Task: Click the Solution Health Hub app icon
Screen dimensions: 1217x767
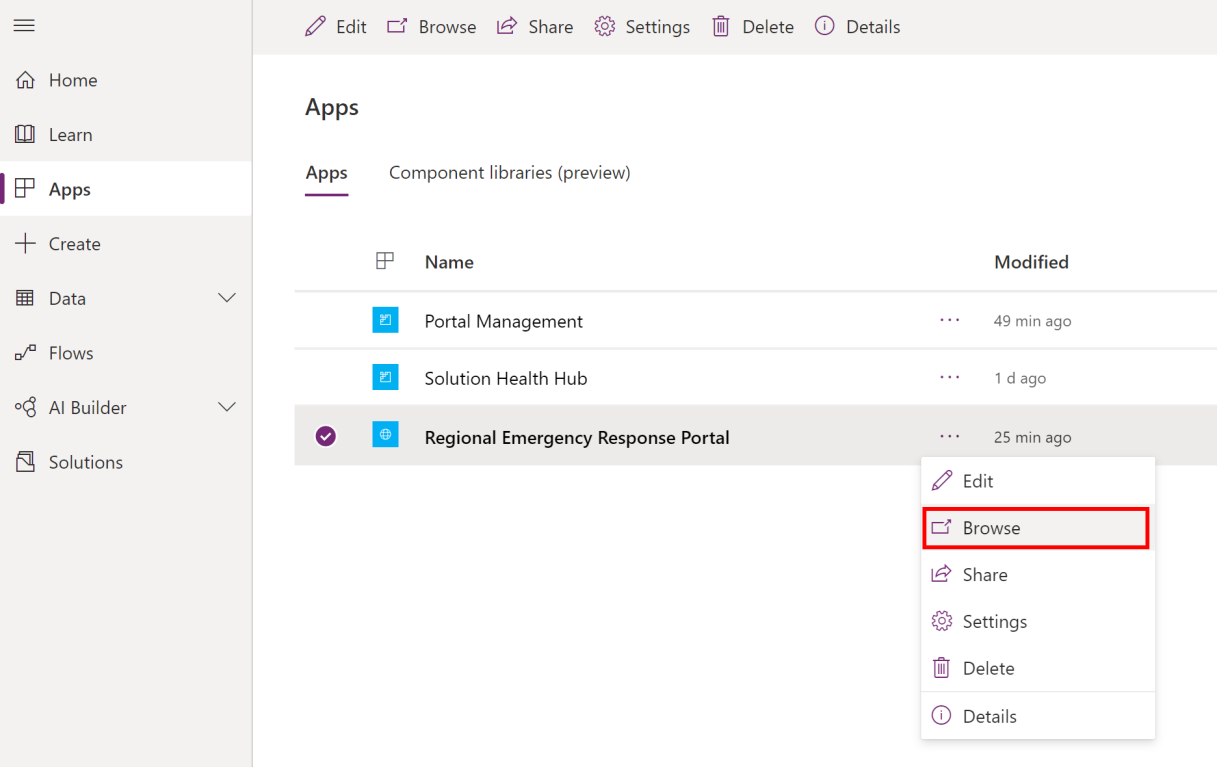Action: pyautogui.click(x=385, y=377)
